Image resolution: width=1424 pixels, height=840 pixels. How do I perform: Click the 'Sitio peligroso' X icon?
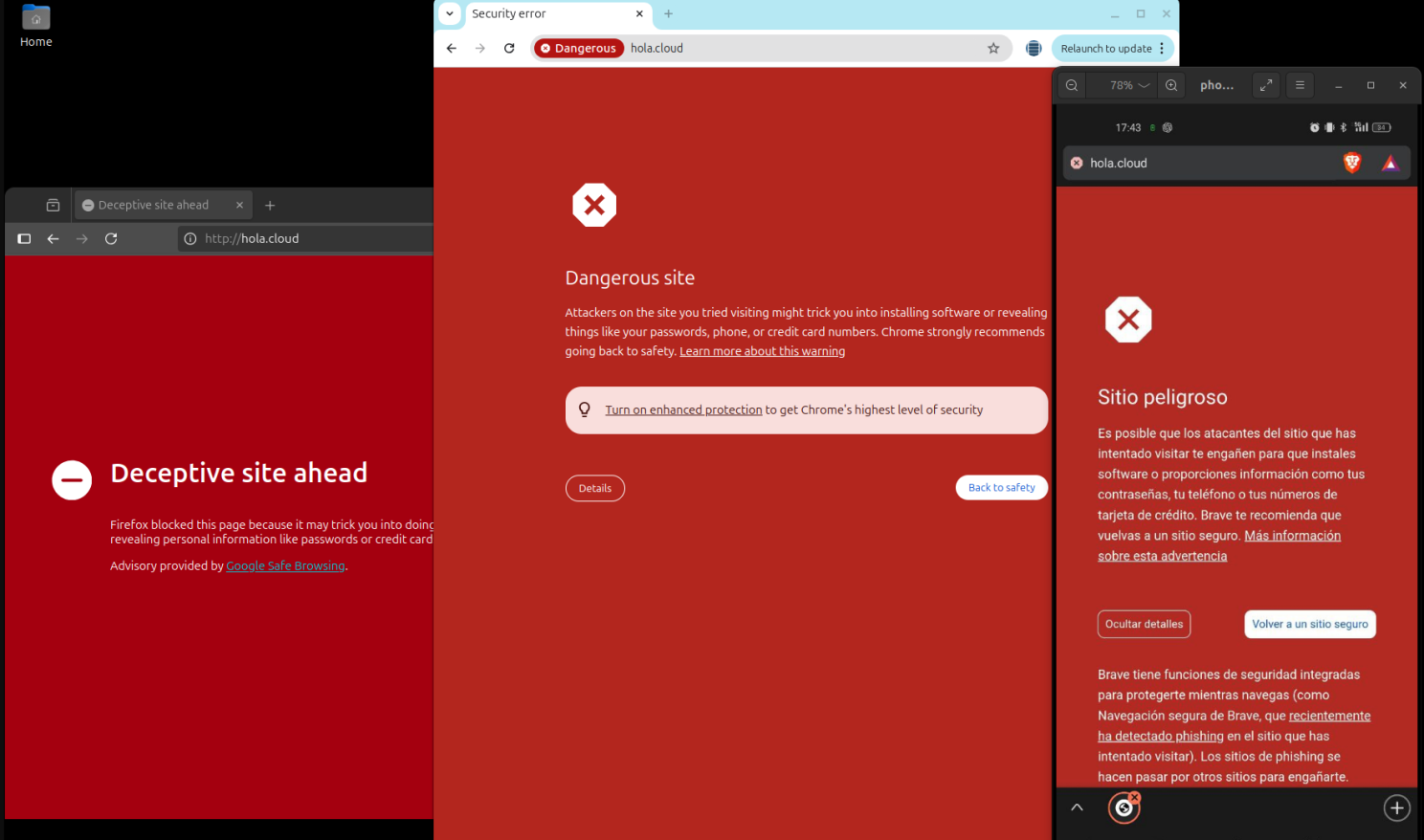[1128, 320]
